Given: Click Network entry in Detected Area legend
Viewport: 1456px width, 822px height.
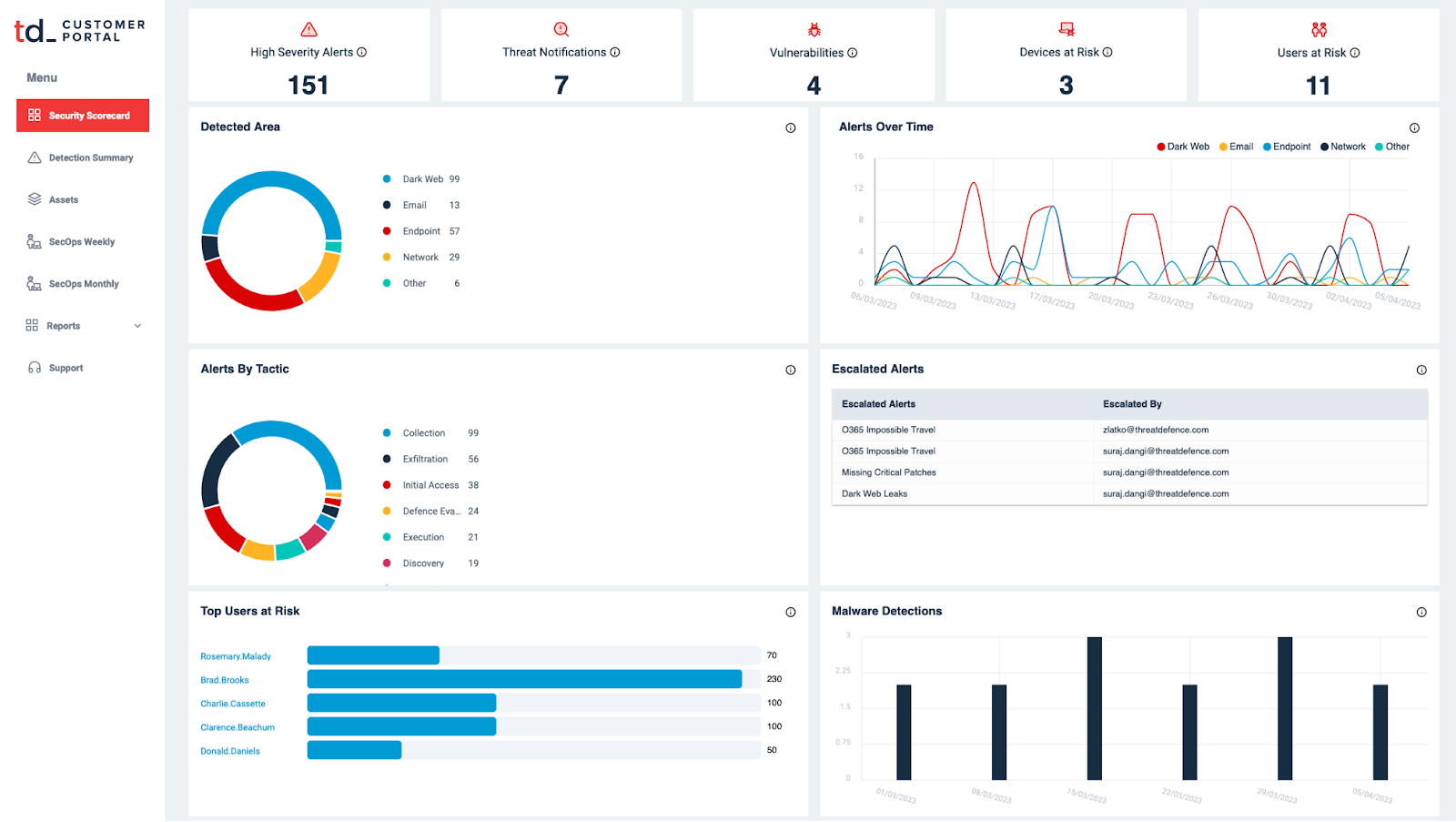Looking at the screenshot, I should coord(421,258).
